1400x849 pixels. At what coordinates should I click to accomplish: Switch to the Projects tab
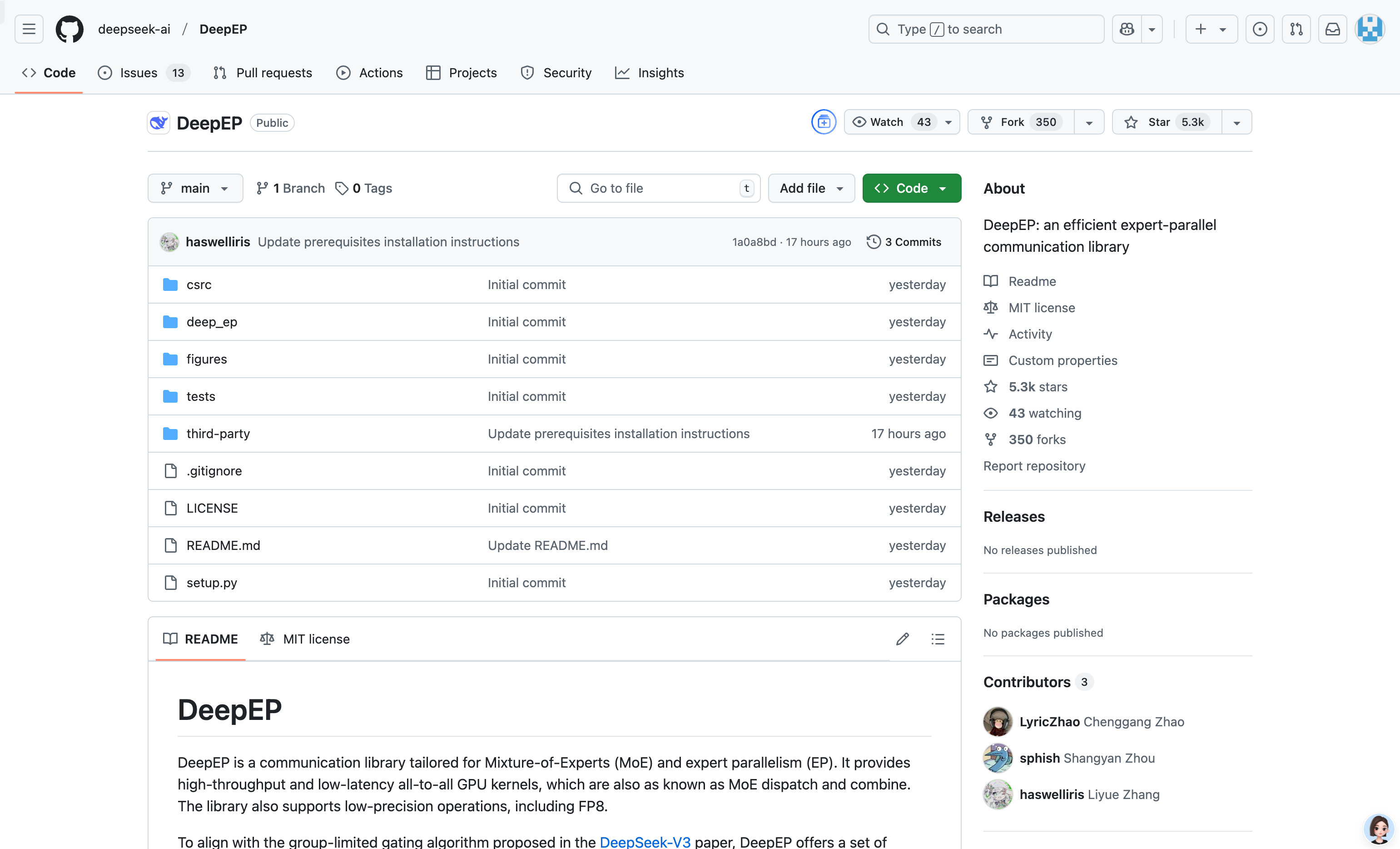(462, 73)
